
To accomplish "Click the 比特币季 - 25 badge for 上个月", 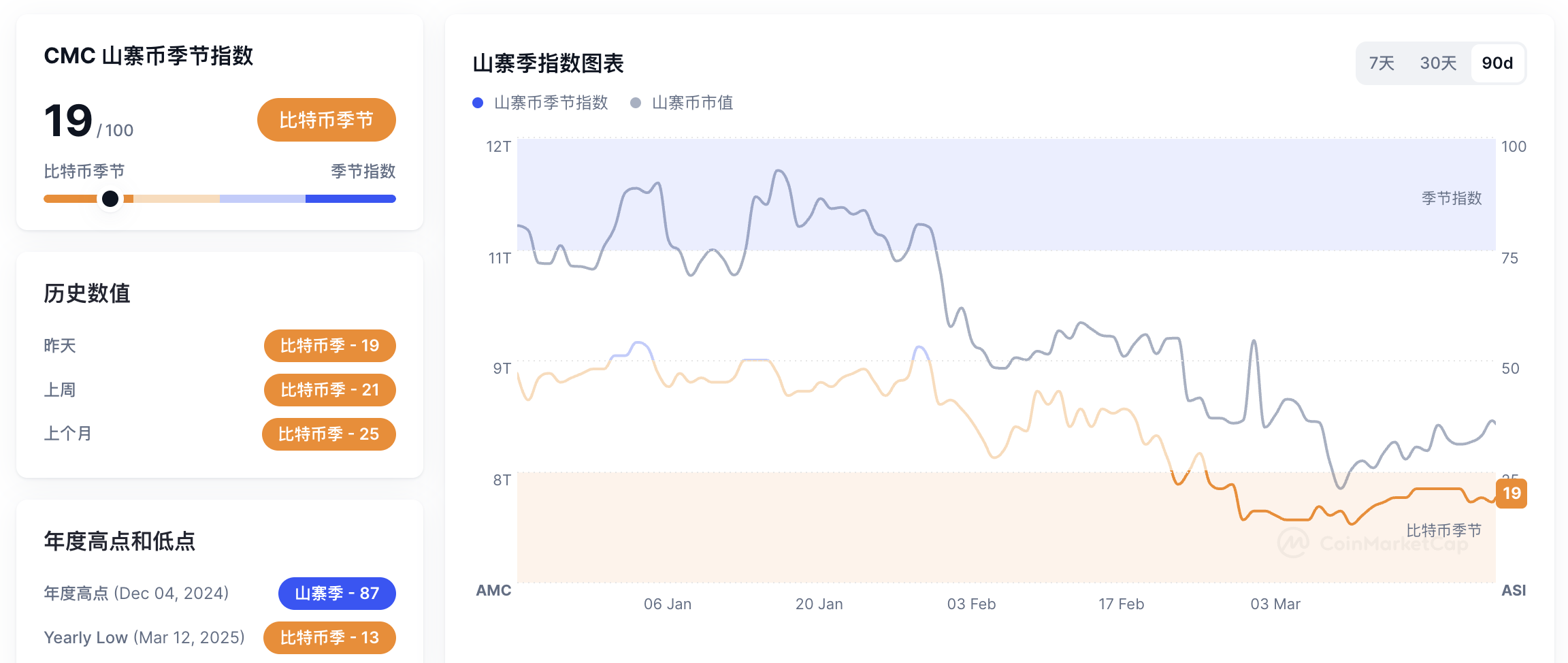I will tap(329, 434).
